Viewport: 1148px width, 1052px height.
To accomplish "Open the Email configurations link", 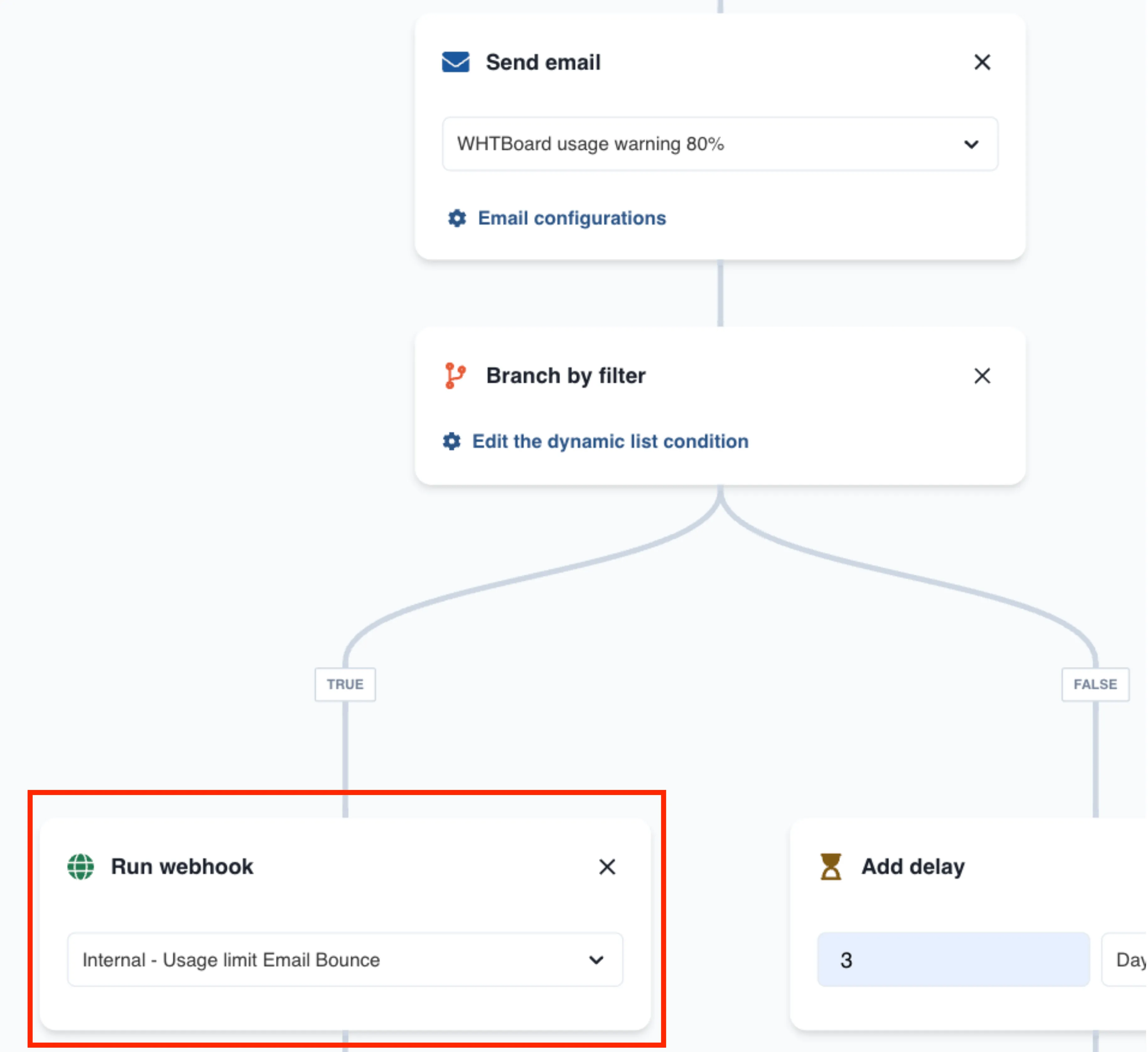I will pos(572,219).
